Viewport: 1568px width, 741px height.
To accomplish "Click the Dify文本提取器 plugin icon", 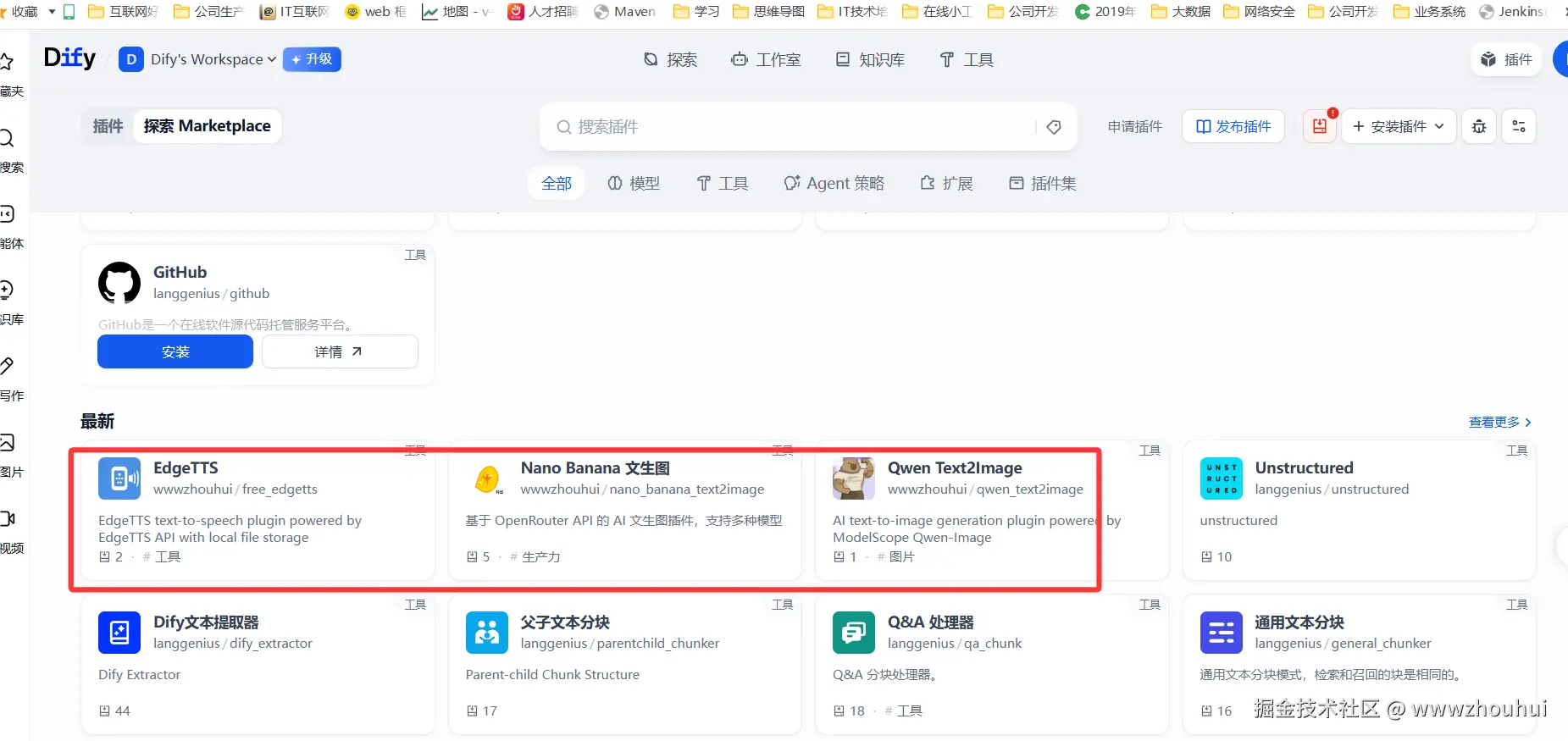I will pyautogui.click(x=119, y=633).
